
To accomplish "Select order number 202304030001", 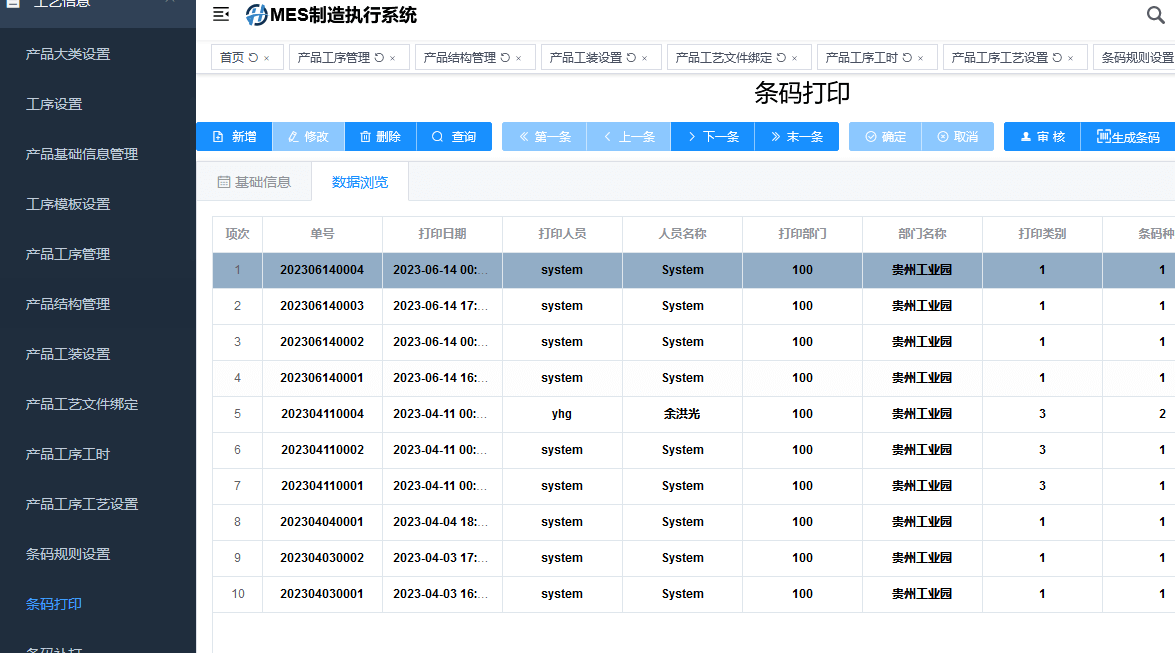I will (322, 594).
